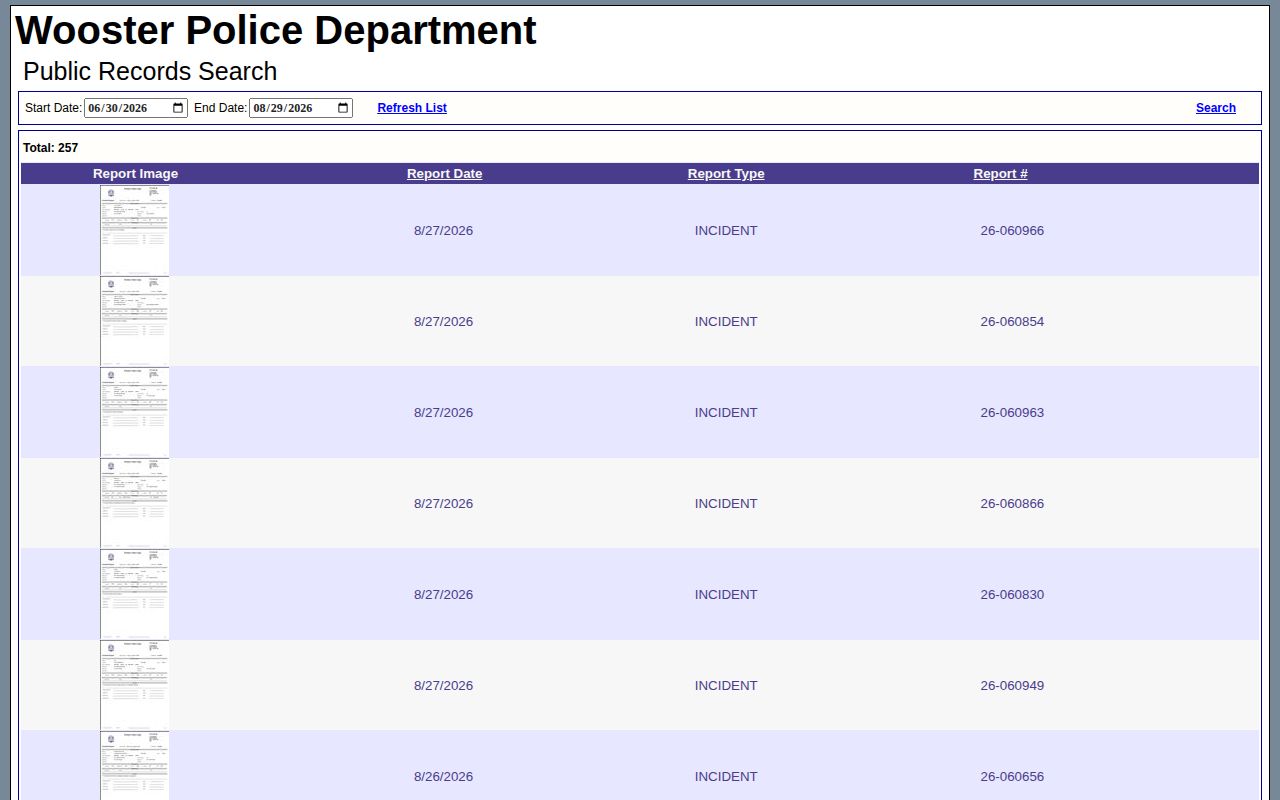Open report thumbnail for 26-060963
The image size is (1280, 800).
135,412
